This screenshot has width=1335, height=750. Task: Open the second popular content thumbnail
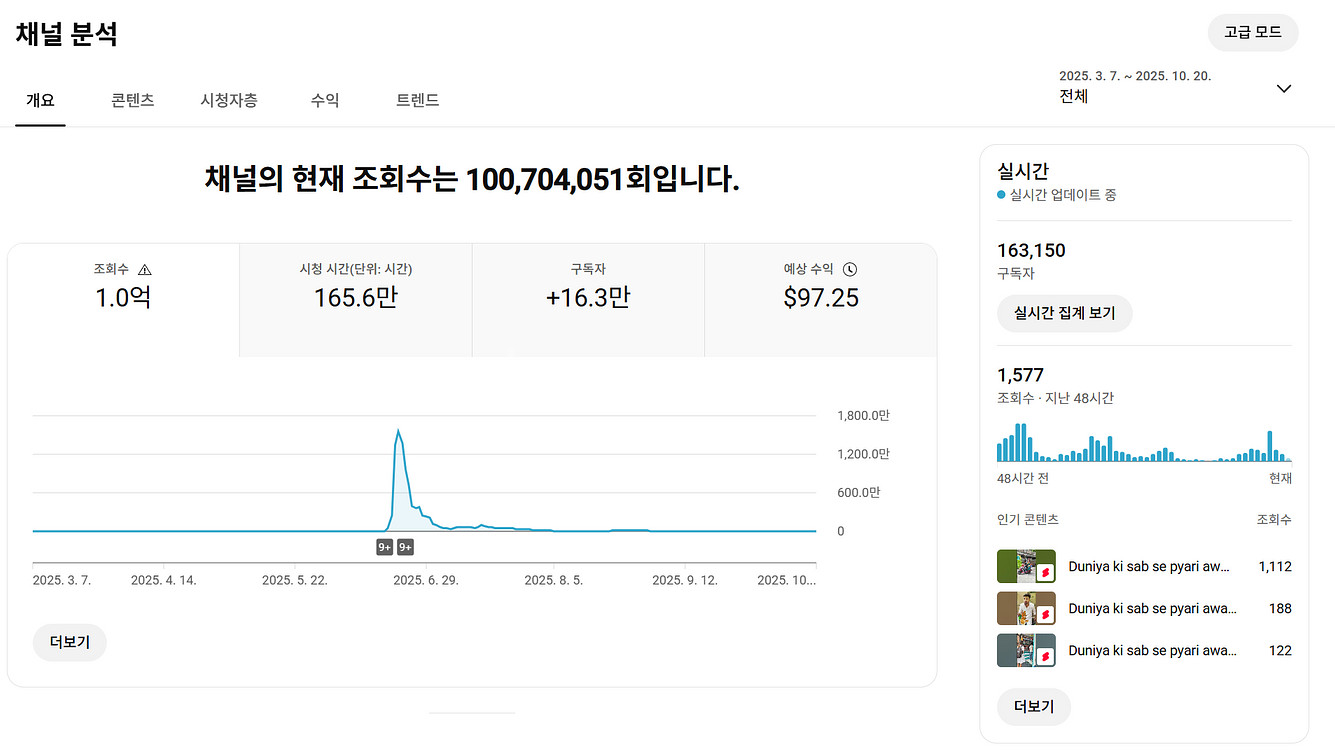point(1026,609)
